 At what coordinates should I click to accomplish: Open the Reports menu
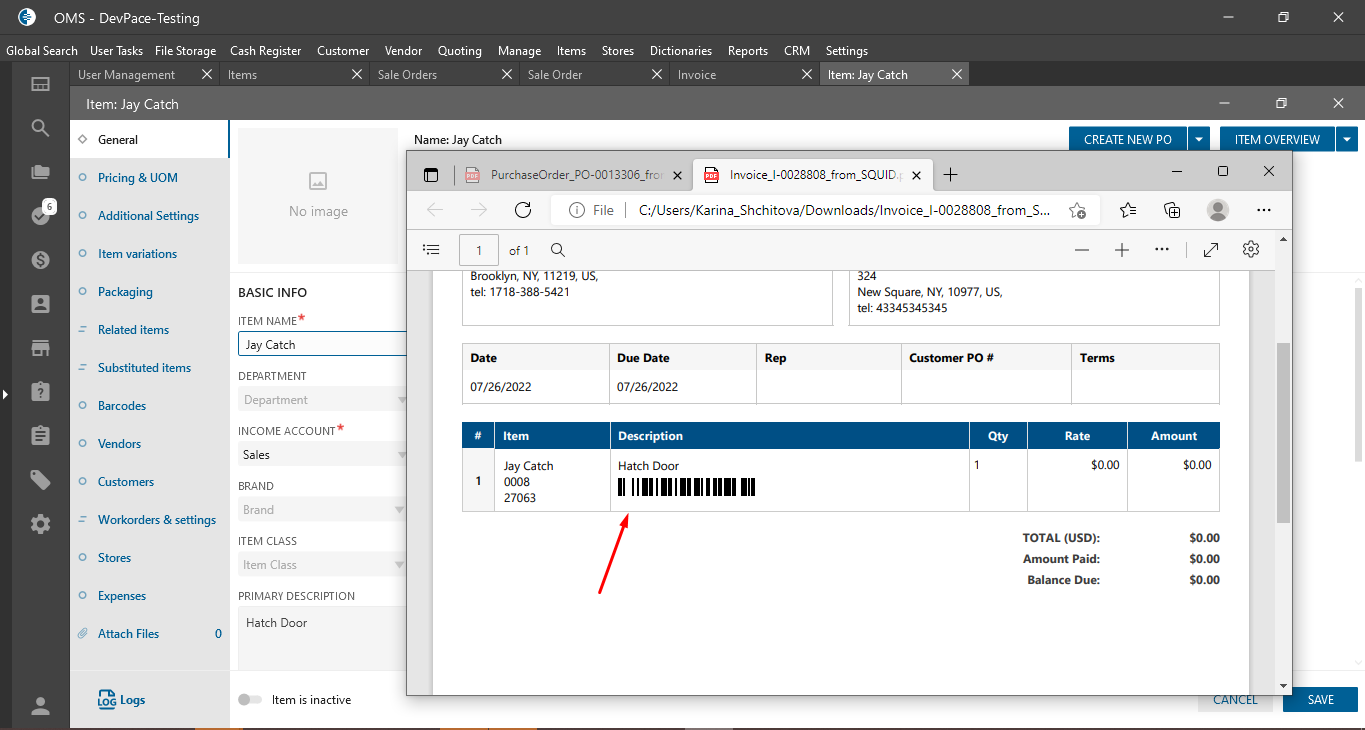pyautogui.click(x=747, y=51)
